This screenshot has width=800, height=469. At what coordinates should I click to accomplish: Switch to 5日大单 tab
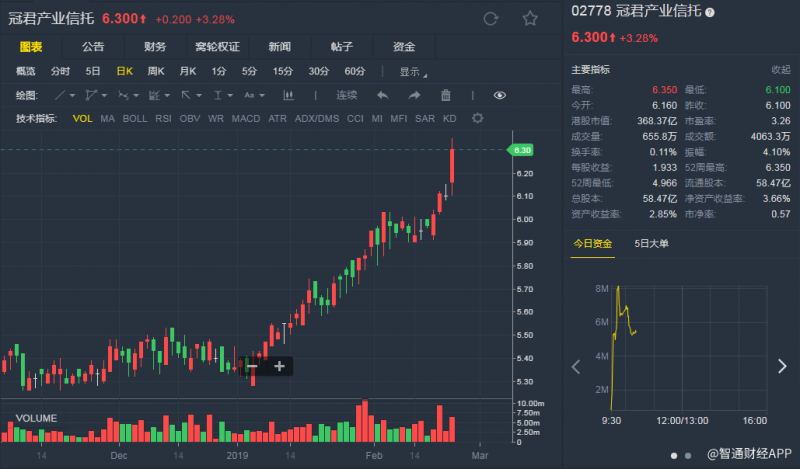tap(652, 244)
